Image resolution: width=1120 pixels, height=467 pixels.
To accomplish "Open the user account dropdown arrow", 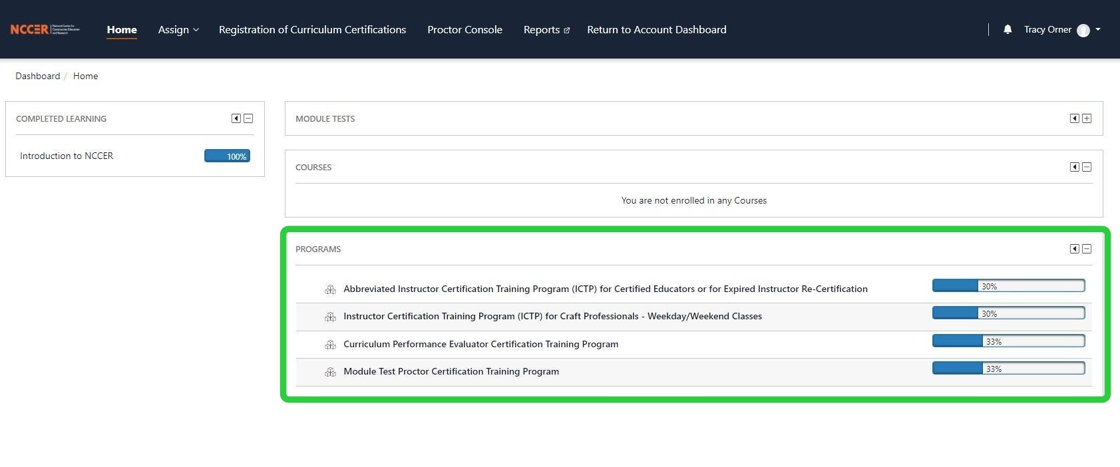I will (1098, 30).
